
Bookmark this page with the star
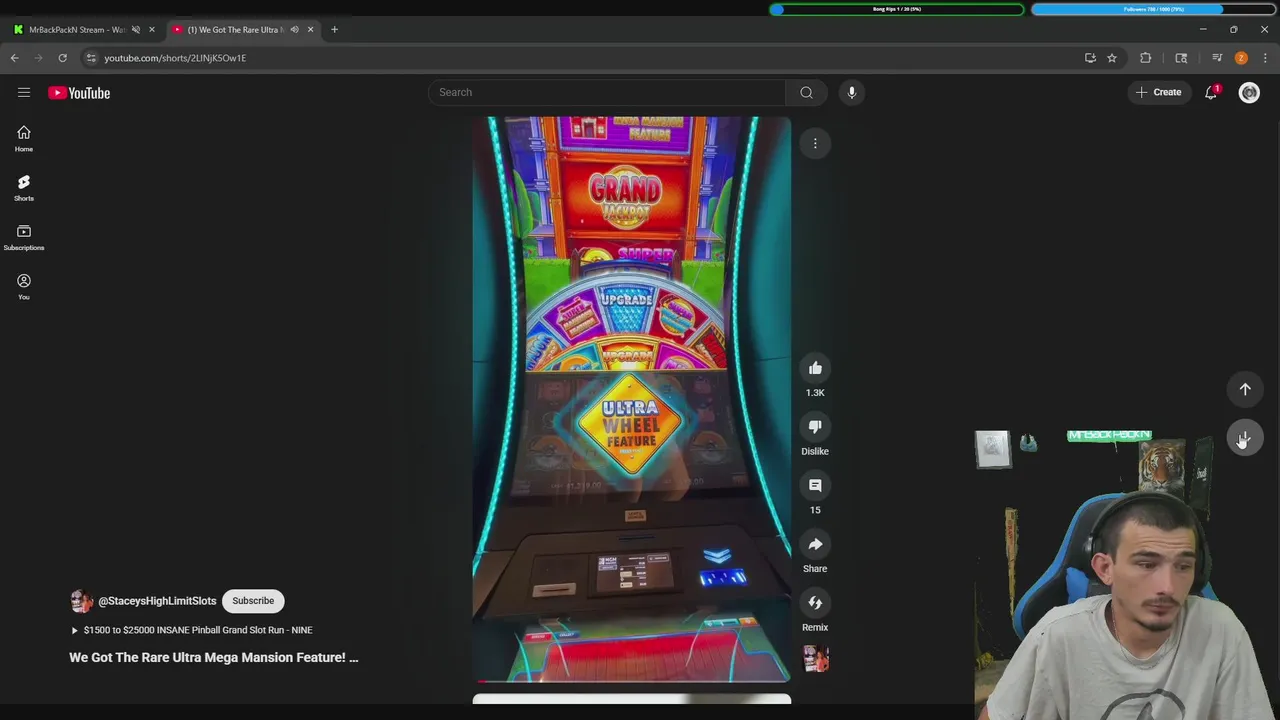[x=1111, y=58]
